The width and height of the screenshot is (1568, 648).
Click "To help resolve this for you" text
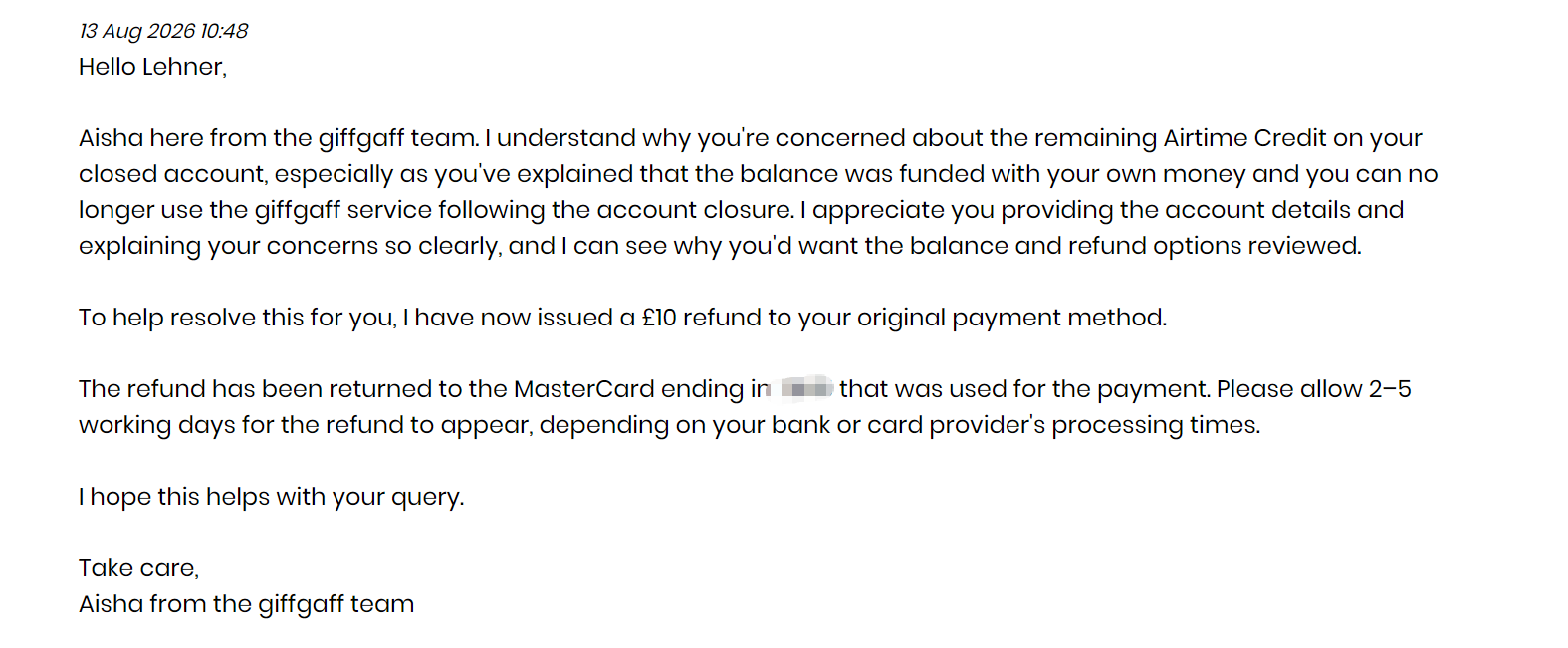point(237,318)
